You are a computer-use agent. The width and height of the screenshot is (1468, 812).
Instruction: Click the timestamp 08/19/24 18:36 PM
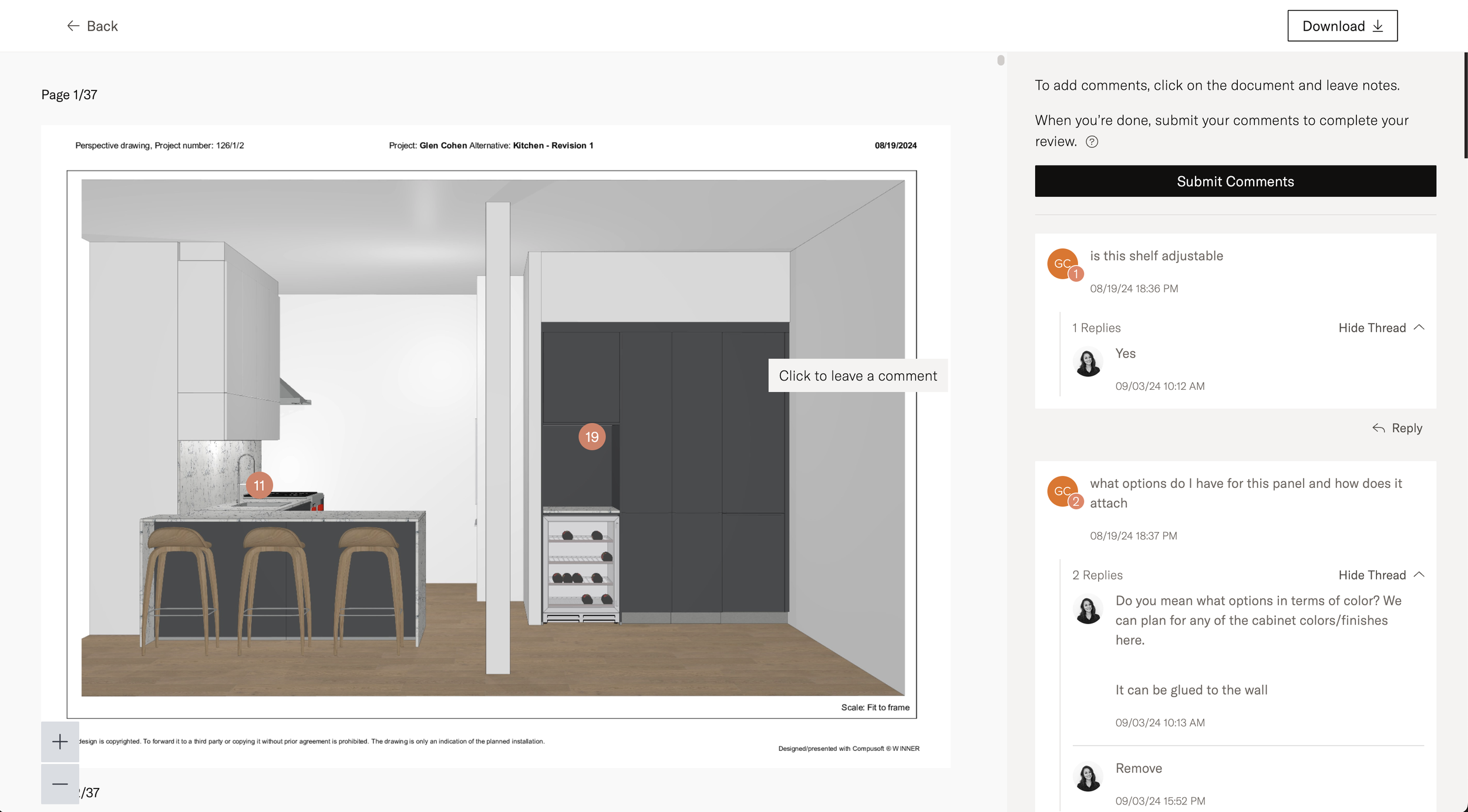(x=1134, y=288)
